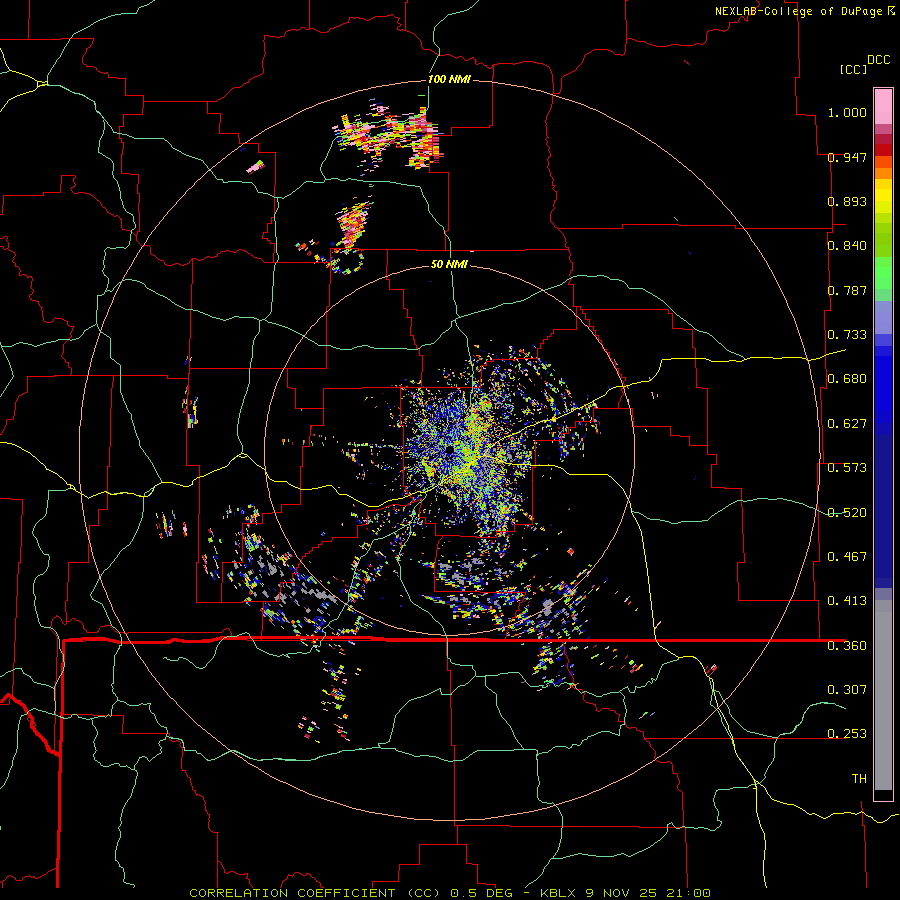Viewport: 900px width, 900px height.
Task: Click the DCC label above the color scale
Action: pyautogui.click(x=878, y=60)
